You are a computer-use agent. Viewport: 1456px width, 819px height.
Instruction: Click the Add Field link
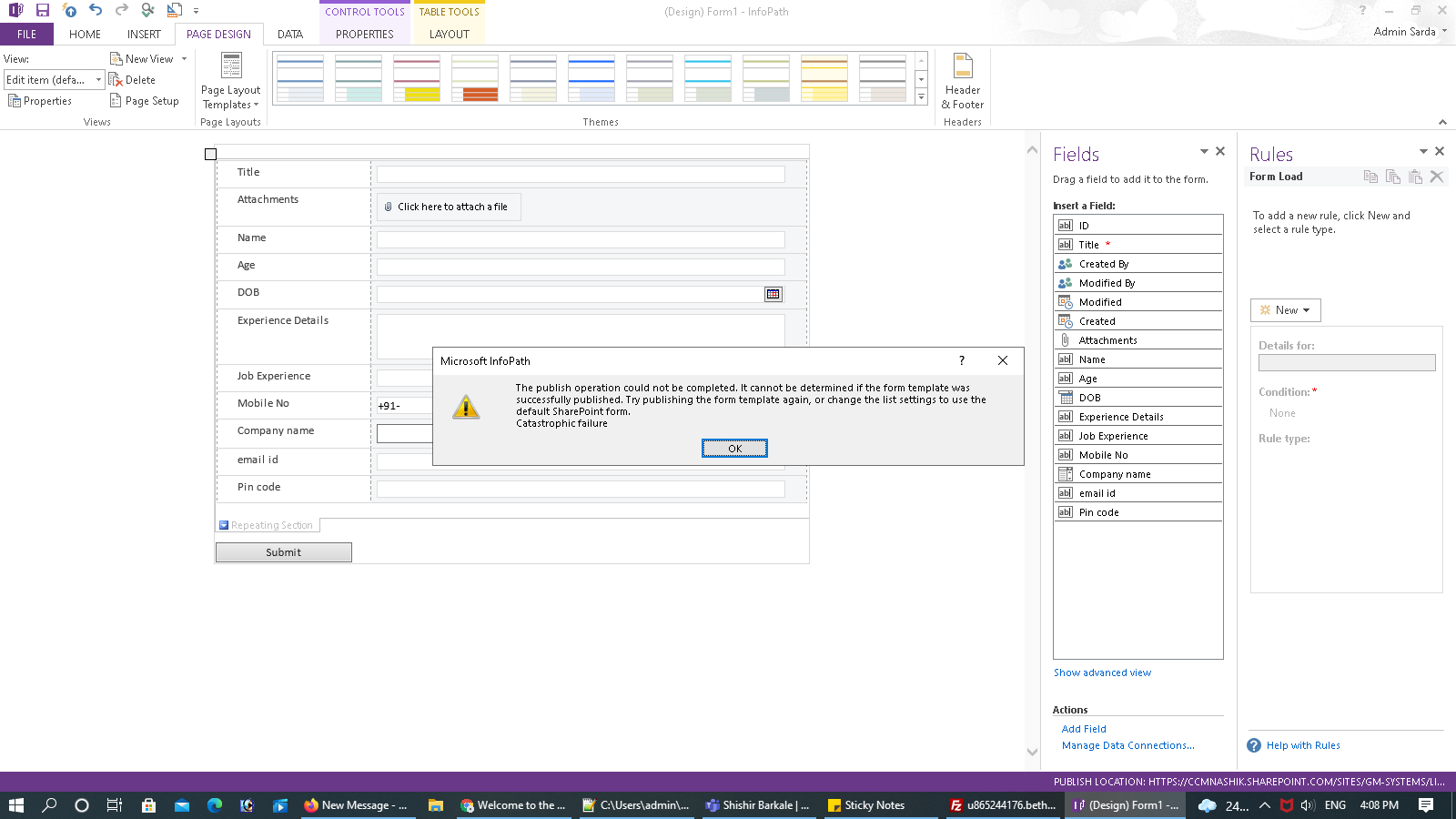pyautogui.click(x=1084, y=729)
